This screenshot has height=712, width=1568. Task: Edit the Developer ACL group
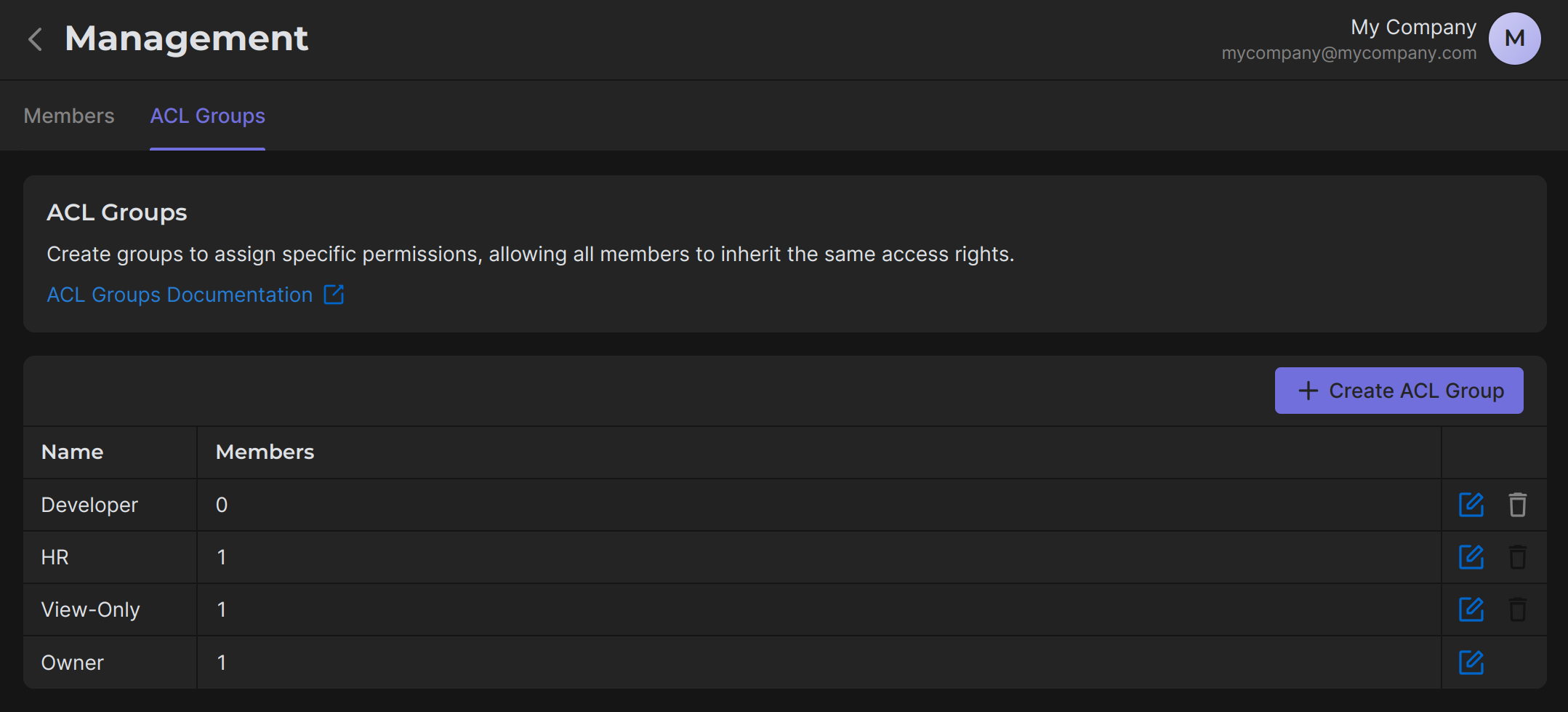click(1471, 505)
